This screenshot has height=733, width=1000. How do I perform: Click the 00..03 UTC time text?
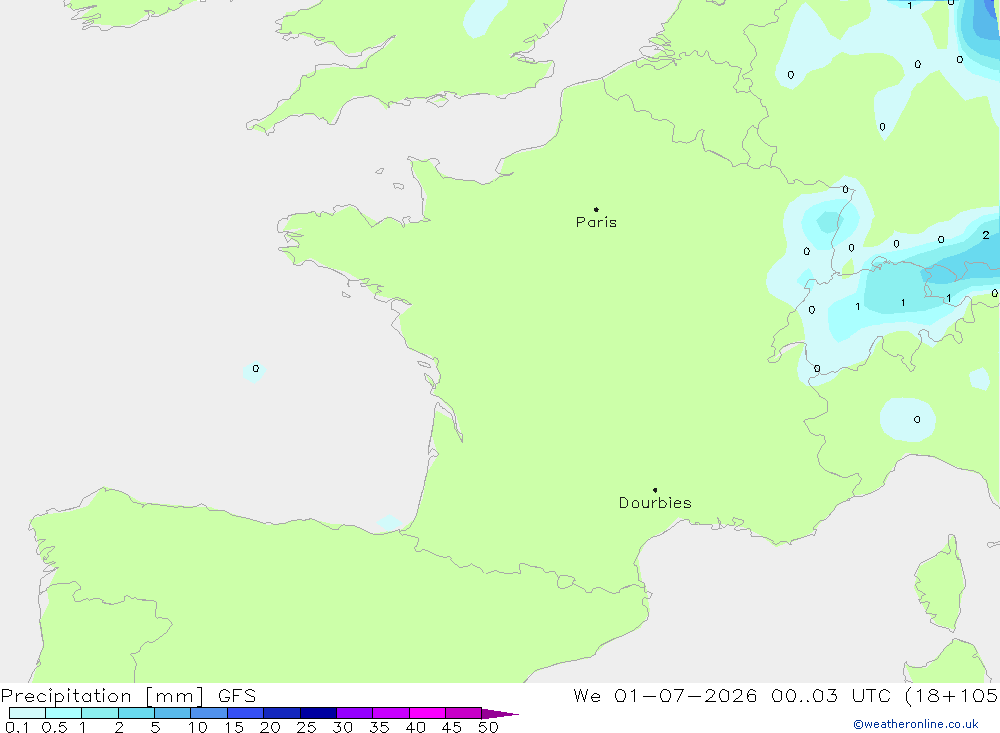(830, 695)
